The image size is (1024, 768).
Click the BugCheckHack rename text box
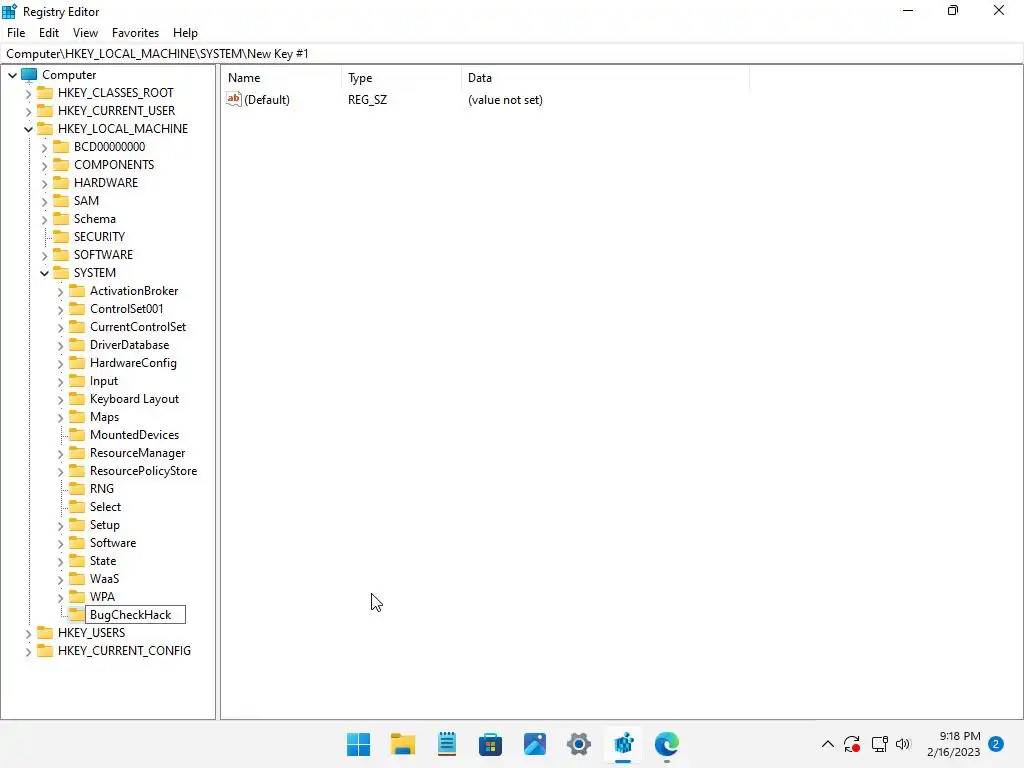tap(136, 615)
